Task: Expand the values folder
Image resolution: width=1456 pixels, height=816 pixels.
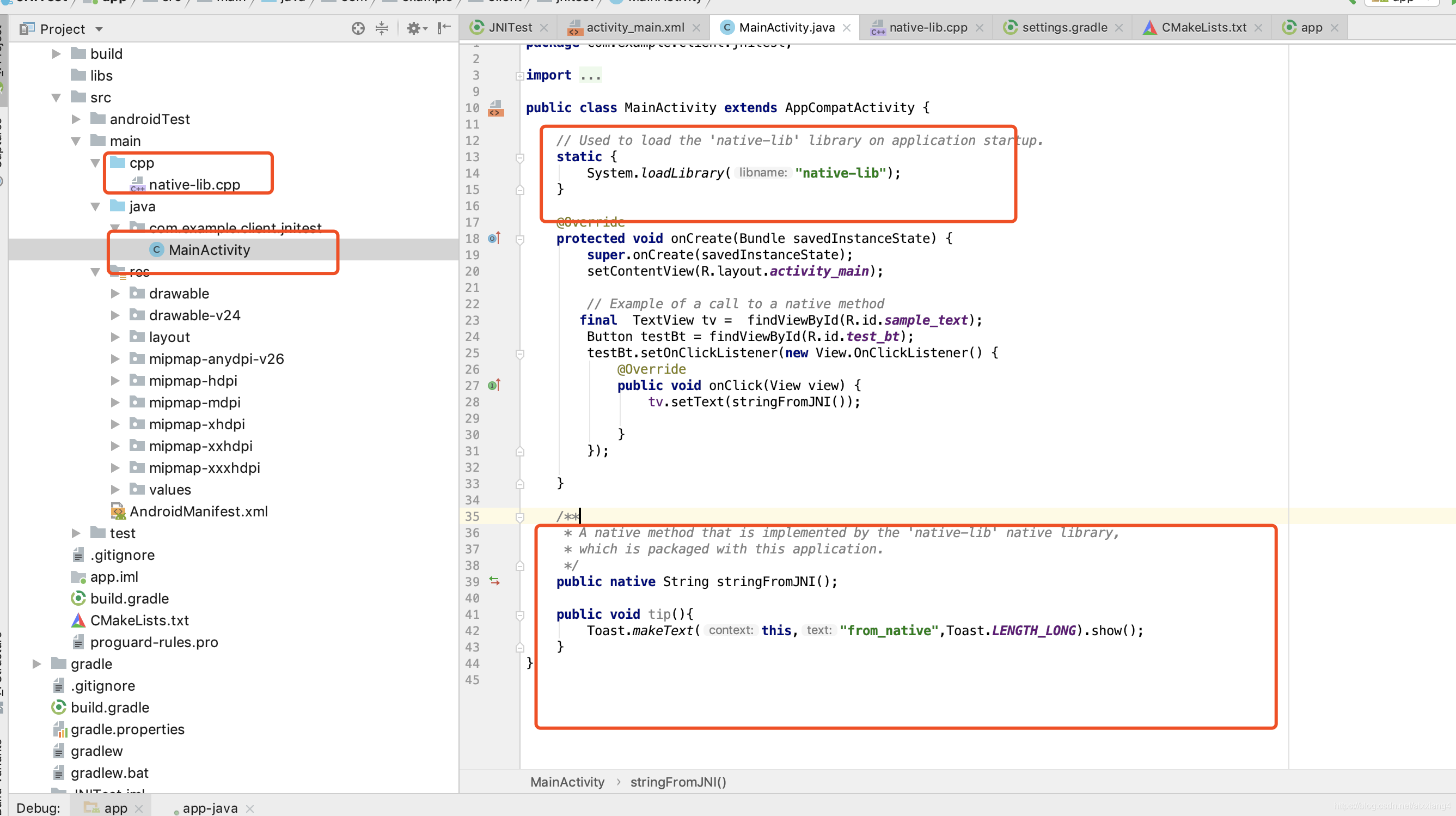Action: click(x=115, y=490)
